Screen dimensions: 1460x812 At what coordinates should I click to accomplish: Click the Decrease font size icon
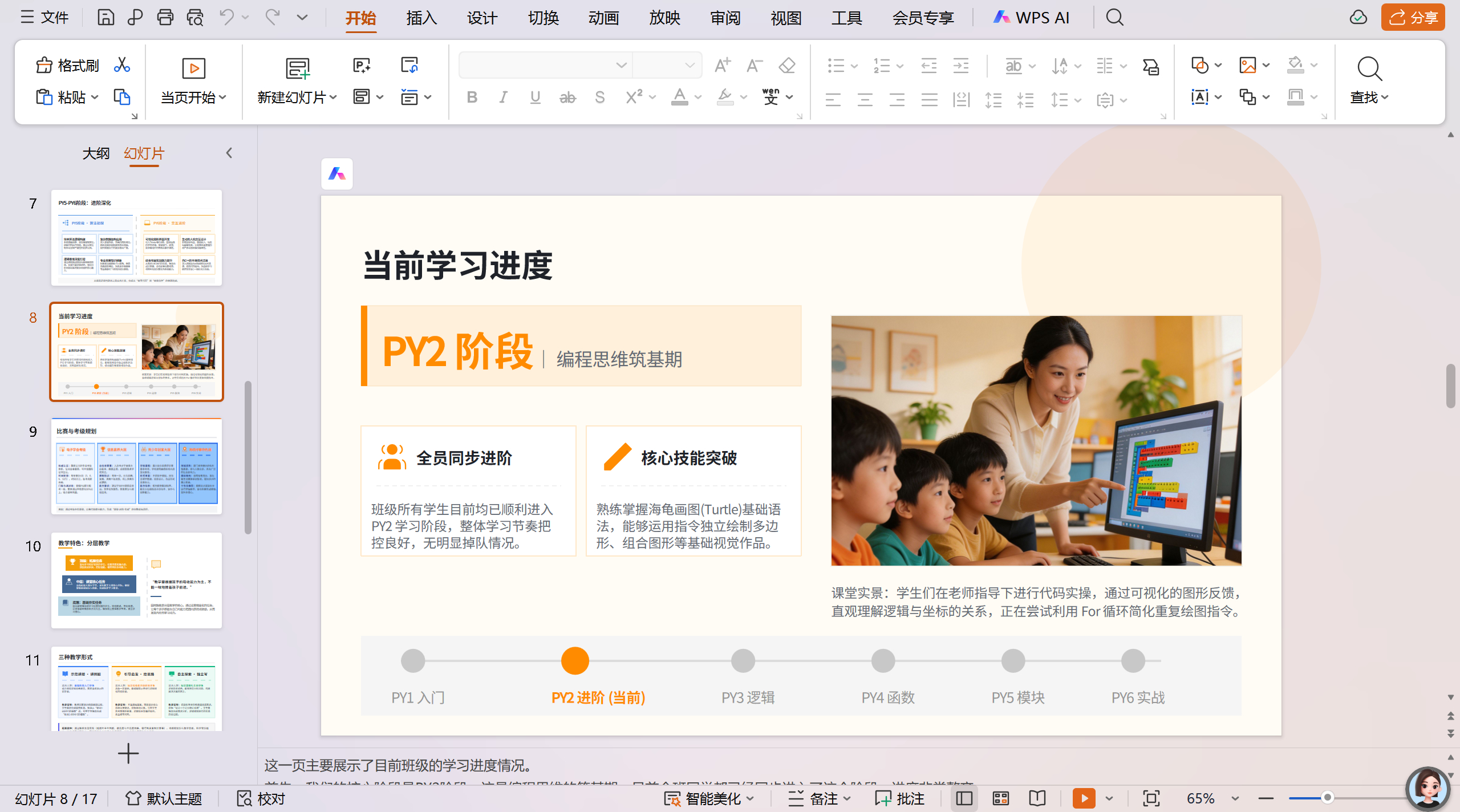coord(755,66)
